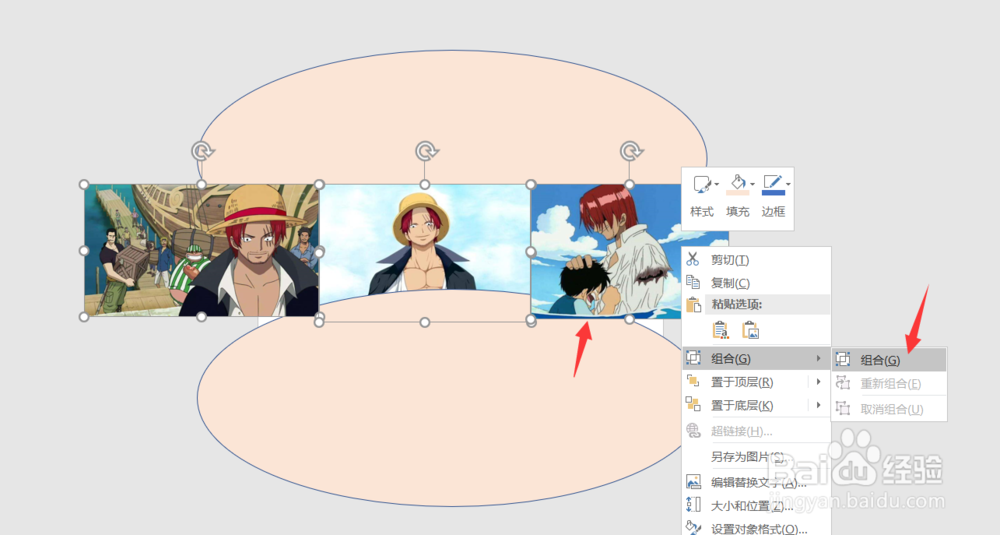Viewport: 1000px width, 535px height.
Task: Click the regroup icon beside 重新组合(E)
Action: [x=843, y=383]
